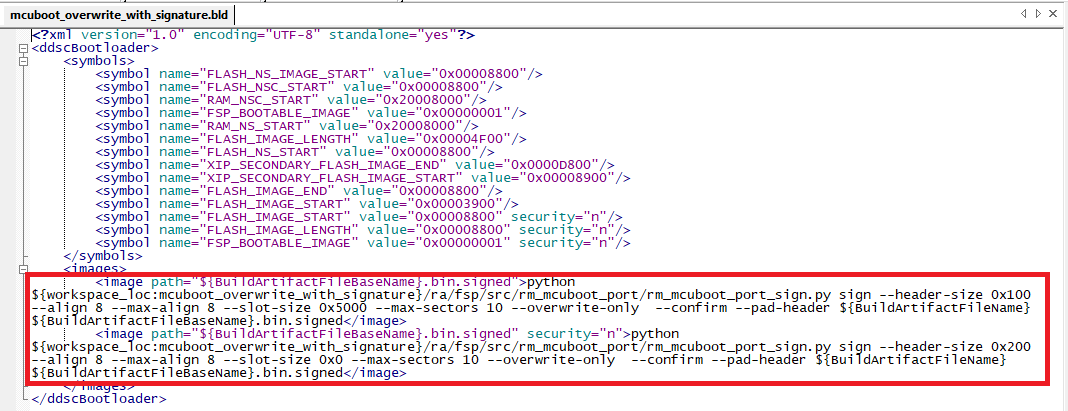The height and width of the screenshot is (411, 1068).
Task: Collapse the ddscBootloader root element fold
Action: [23, 48]
